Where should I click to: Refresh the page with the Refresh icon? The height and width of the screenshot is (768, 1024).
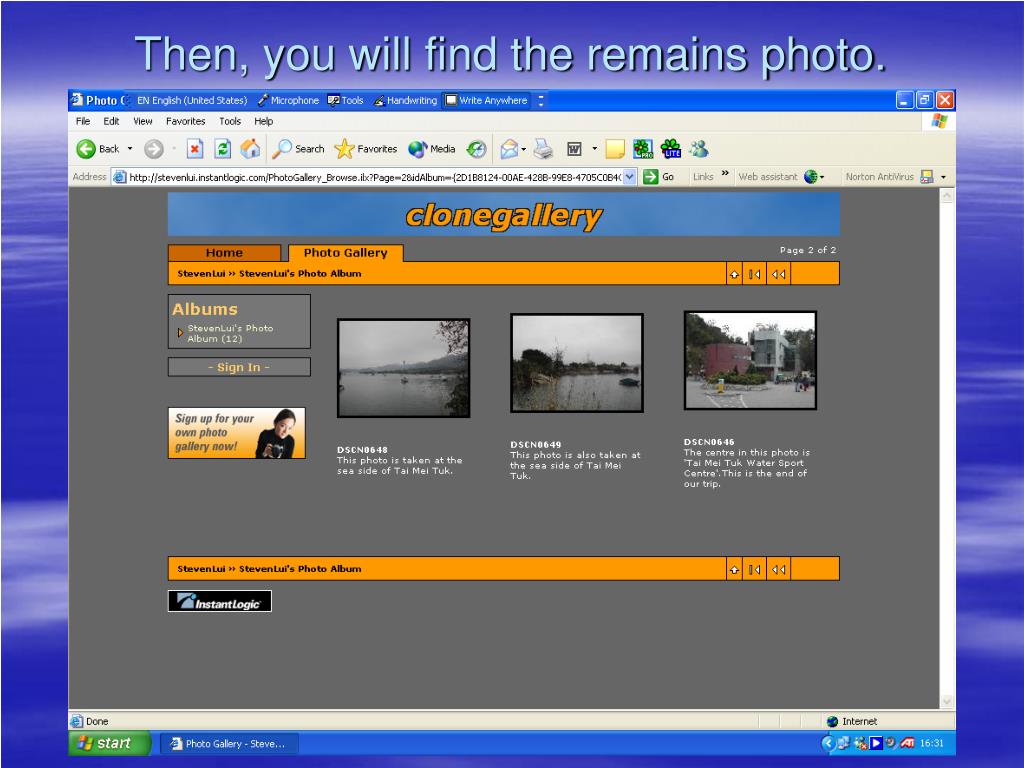coord(223,150)
